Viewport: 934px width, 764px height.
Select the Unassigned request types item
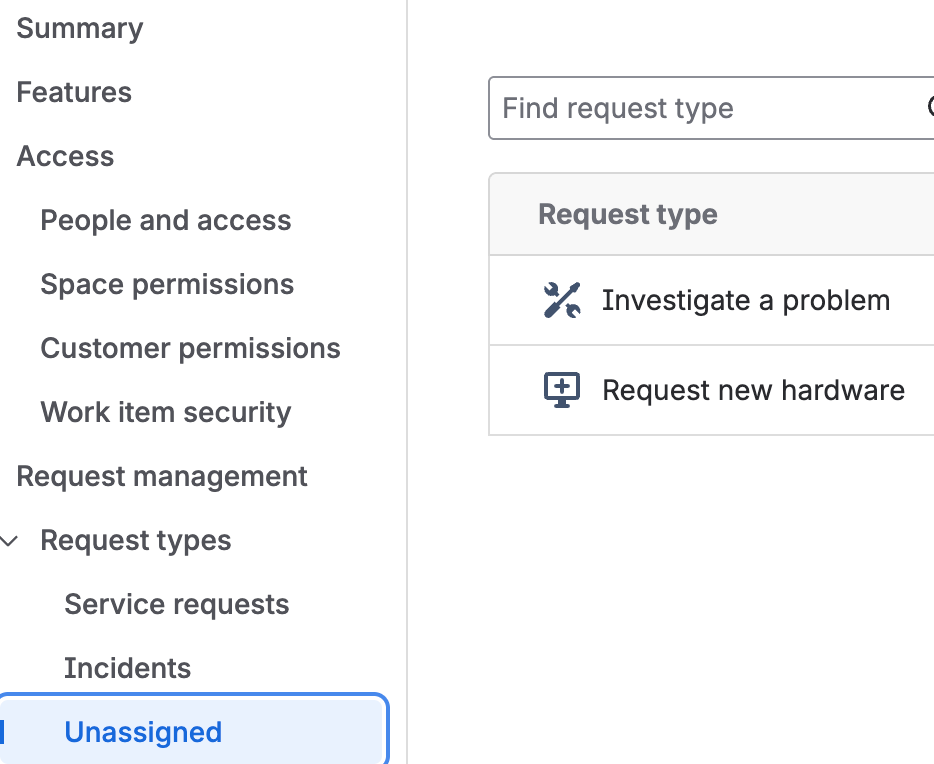143,732
